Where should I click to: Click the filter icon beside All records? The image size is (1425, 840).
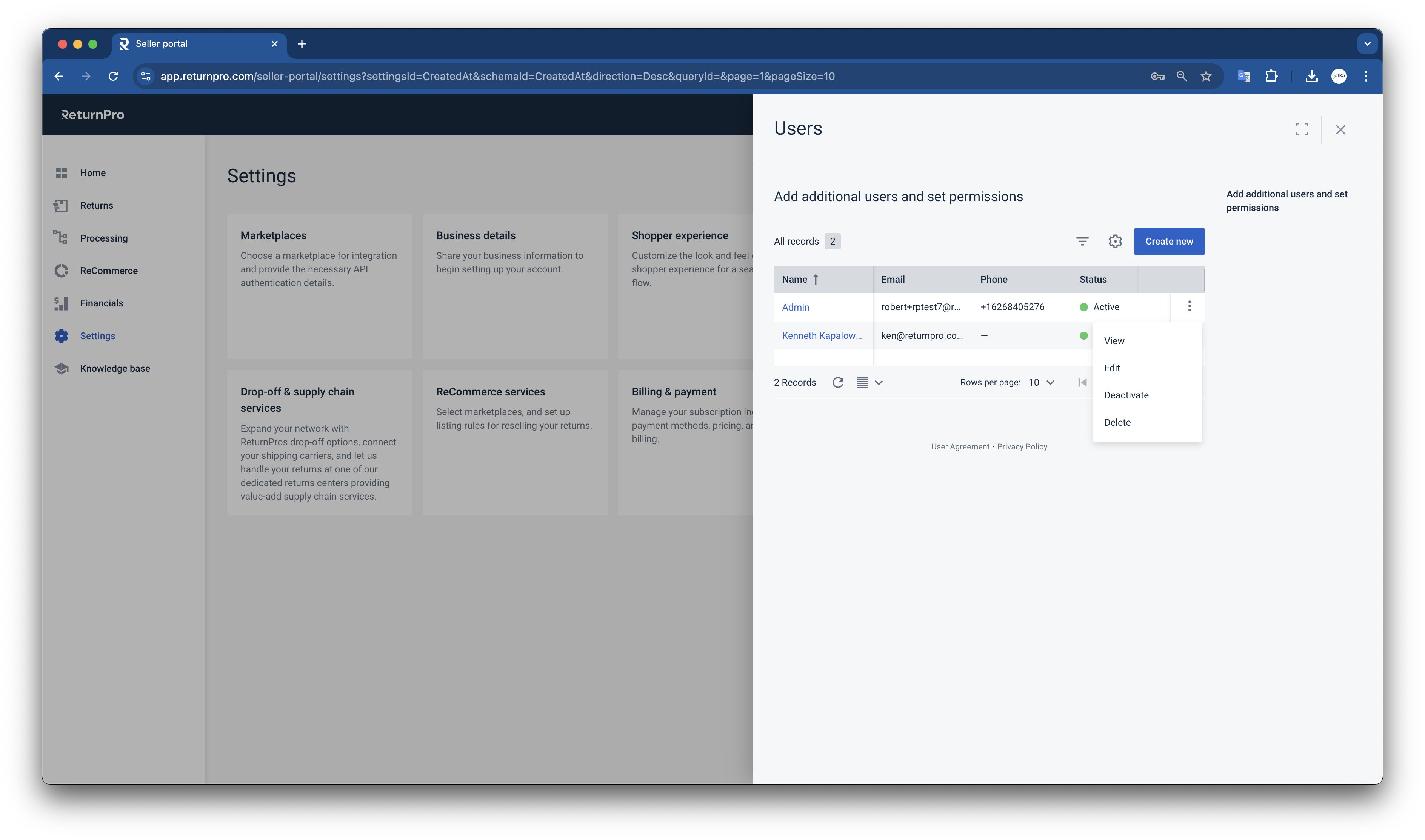(x=1082, y=241)
